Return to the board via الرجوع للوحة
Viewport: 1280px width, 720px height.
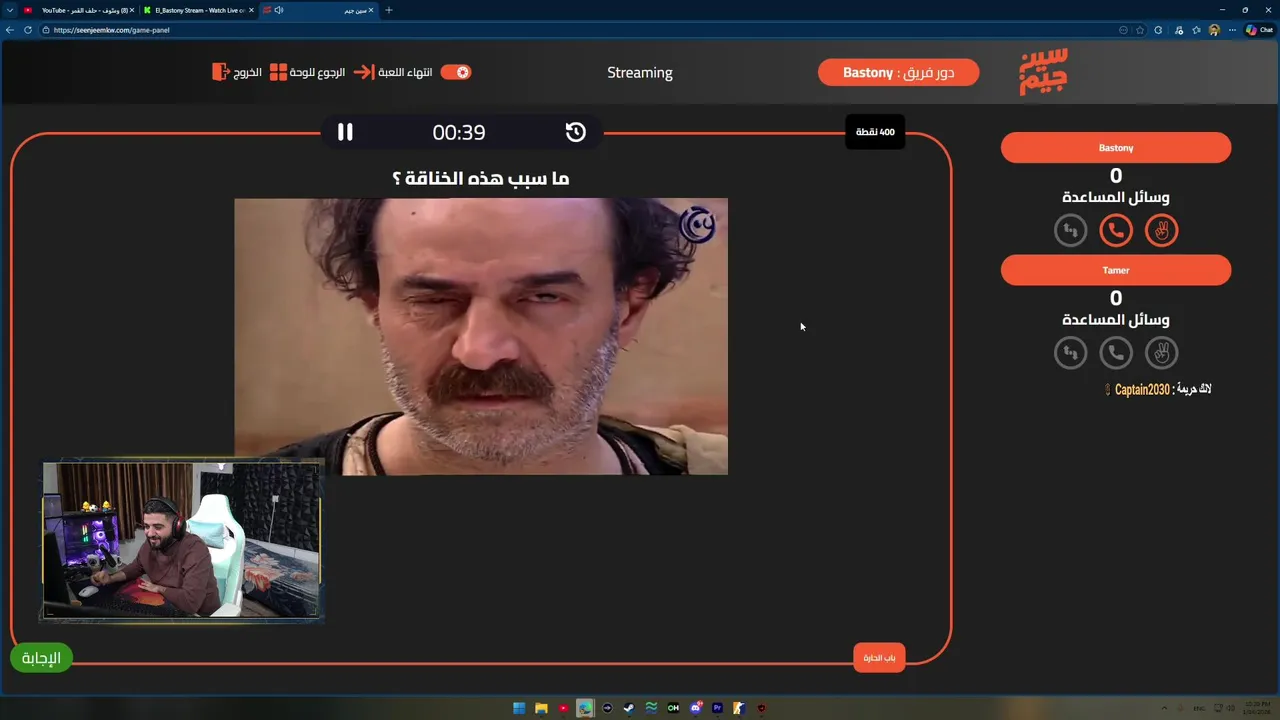[x=307, y=72]
